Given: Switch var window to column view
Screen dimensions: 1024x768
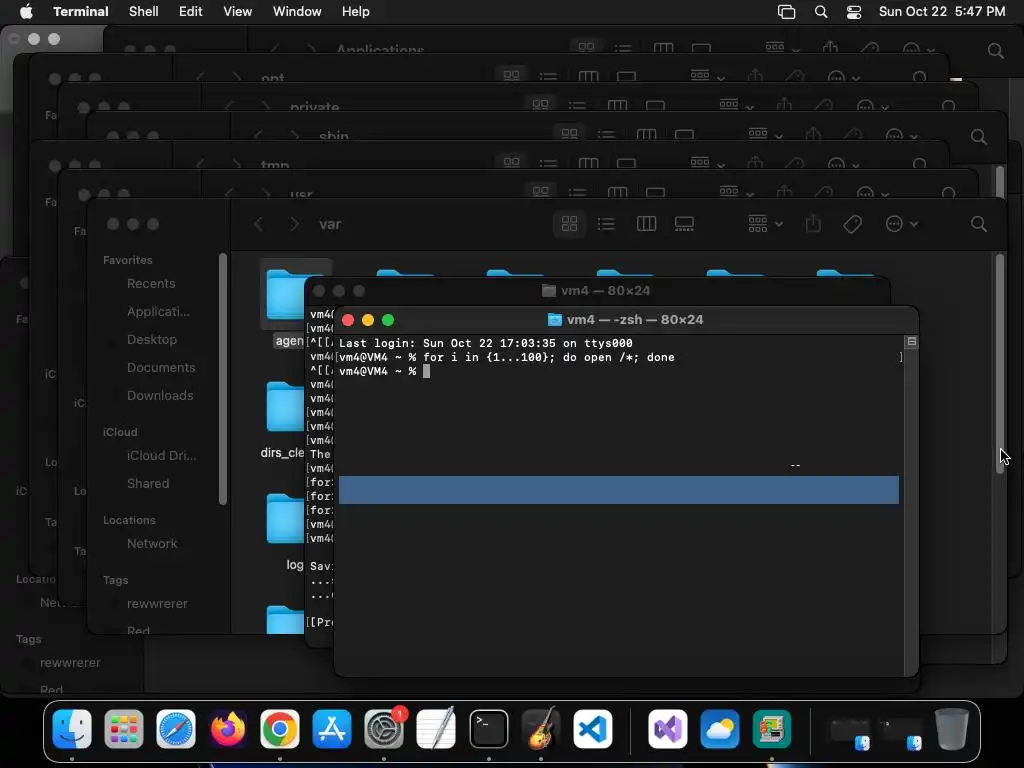Looking at the screenshot, I should tap(646, 224).
